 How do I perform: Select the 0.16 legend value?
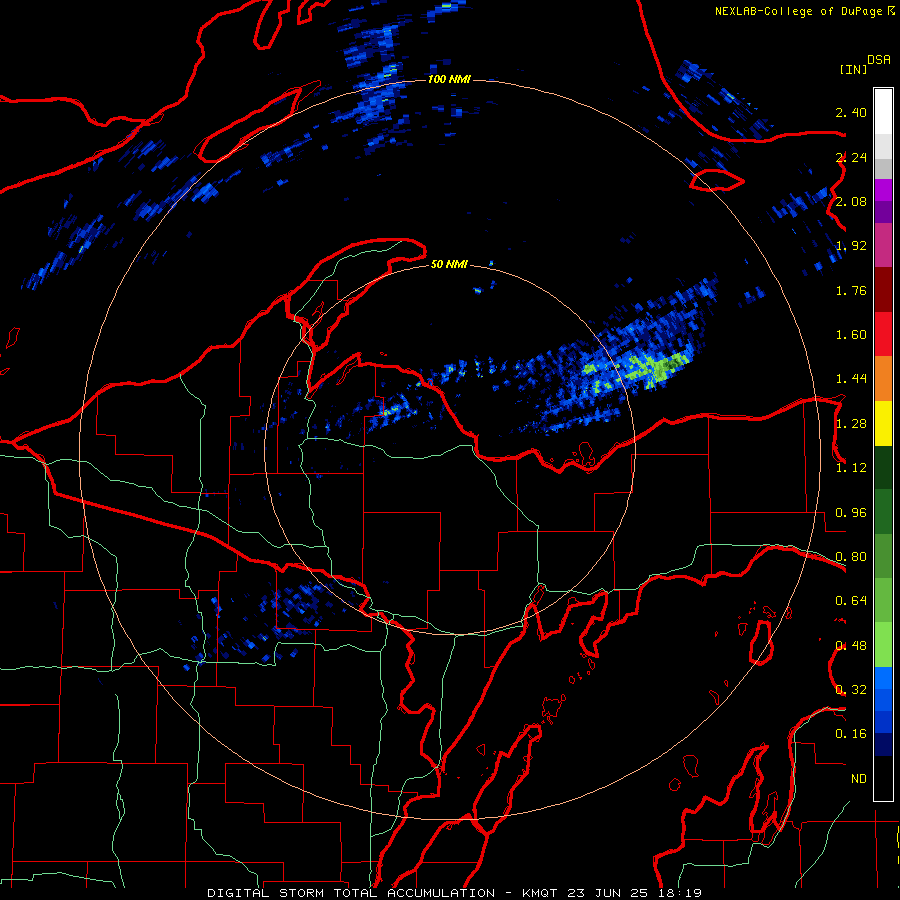(x=851, y=734)
